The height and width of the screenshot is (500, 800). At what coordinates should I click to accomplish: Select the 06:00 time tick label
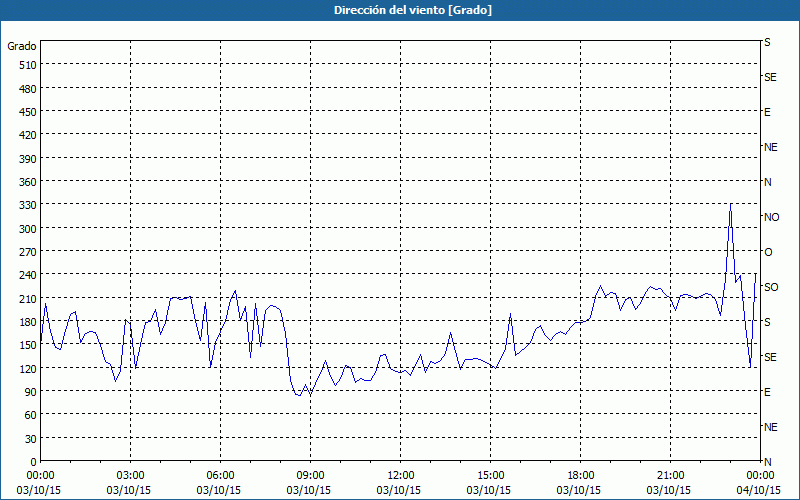click(220, 476)
